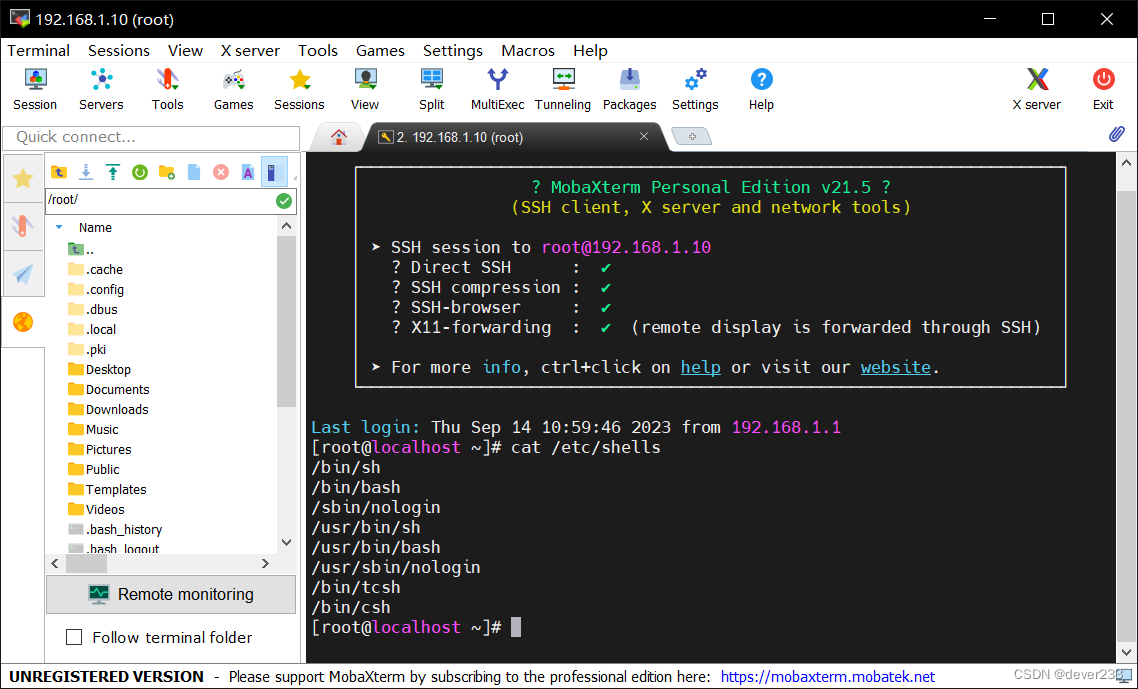
Task: Create new file in SFTP browser
Action: click(194, 172)
